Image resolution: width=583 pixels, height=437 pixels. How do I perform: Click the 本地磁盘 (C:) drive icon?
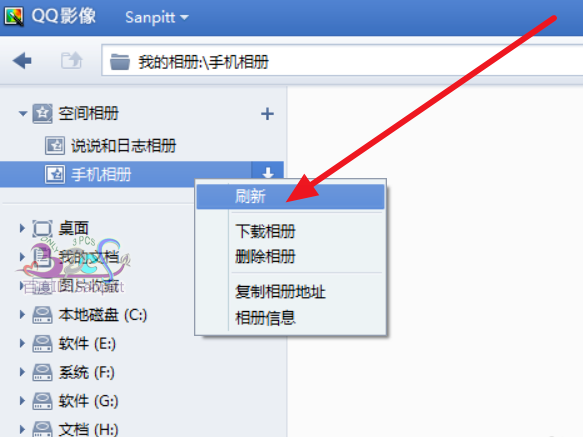point(42,315)
